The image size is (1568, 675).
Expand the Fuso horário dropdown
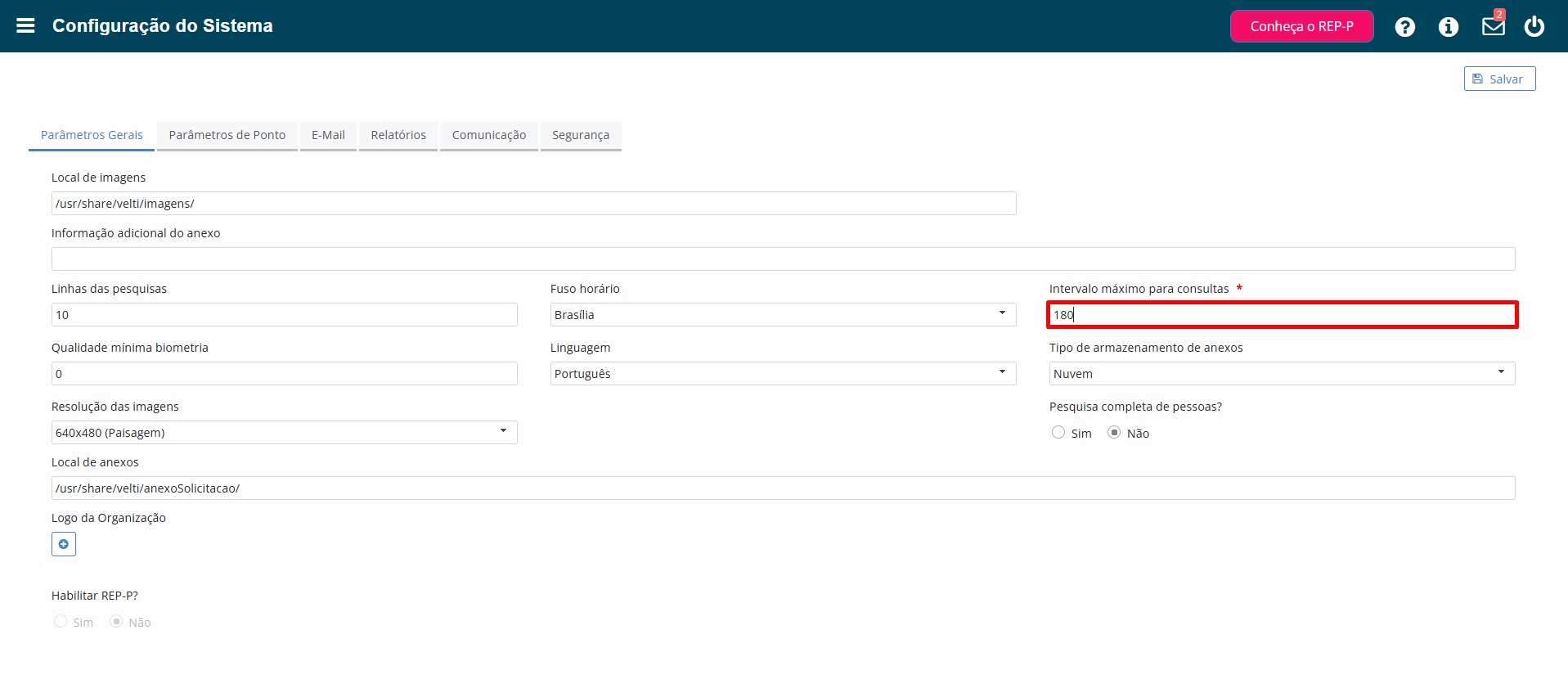[783, 315]
